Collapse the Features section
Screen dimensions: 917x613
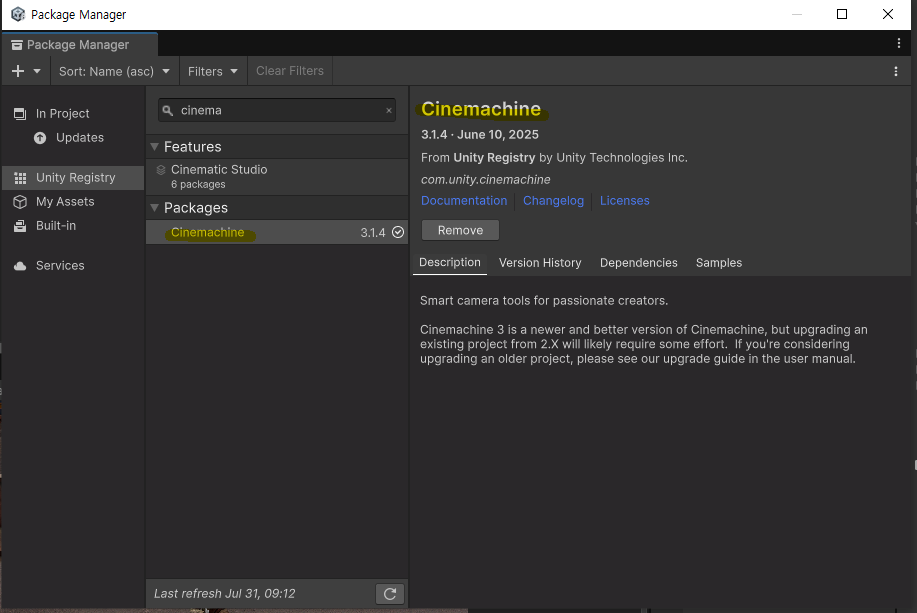[x=155, y=147]
